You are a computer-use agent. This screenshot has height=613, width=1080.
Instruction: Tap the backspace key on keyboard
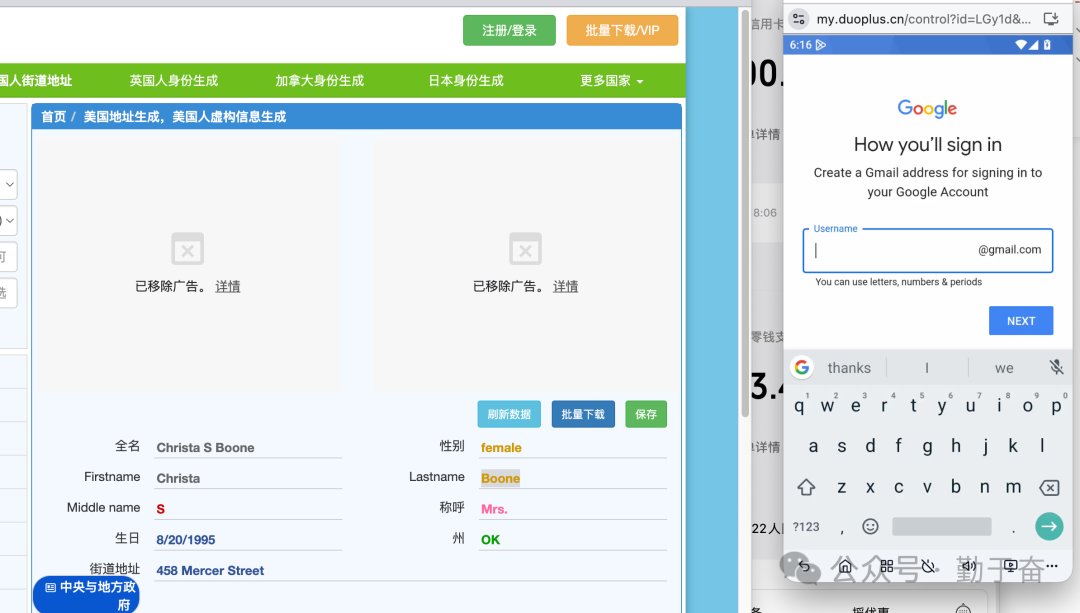point(1049,488)
